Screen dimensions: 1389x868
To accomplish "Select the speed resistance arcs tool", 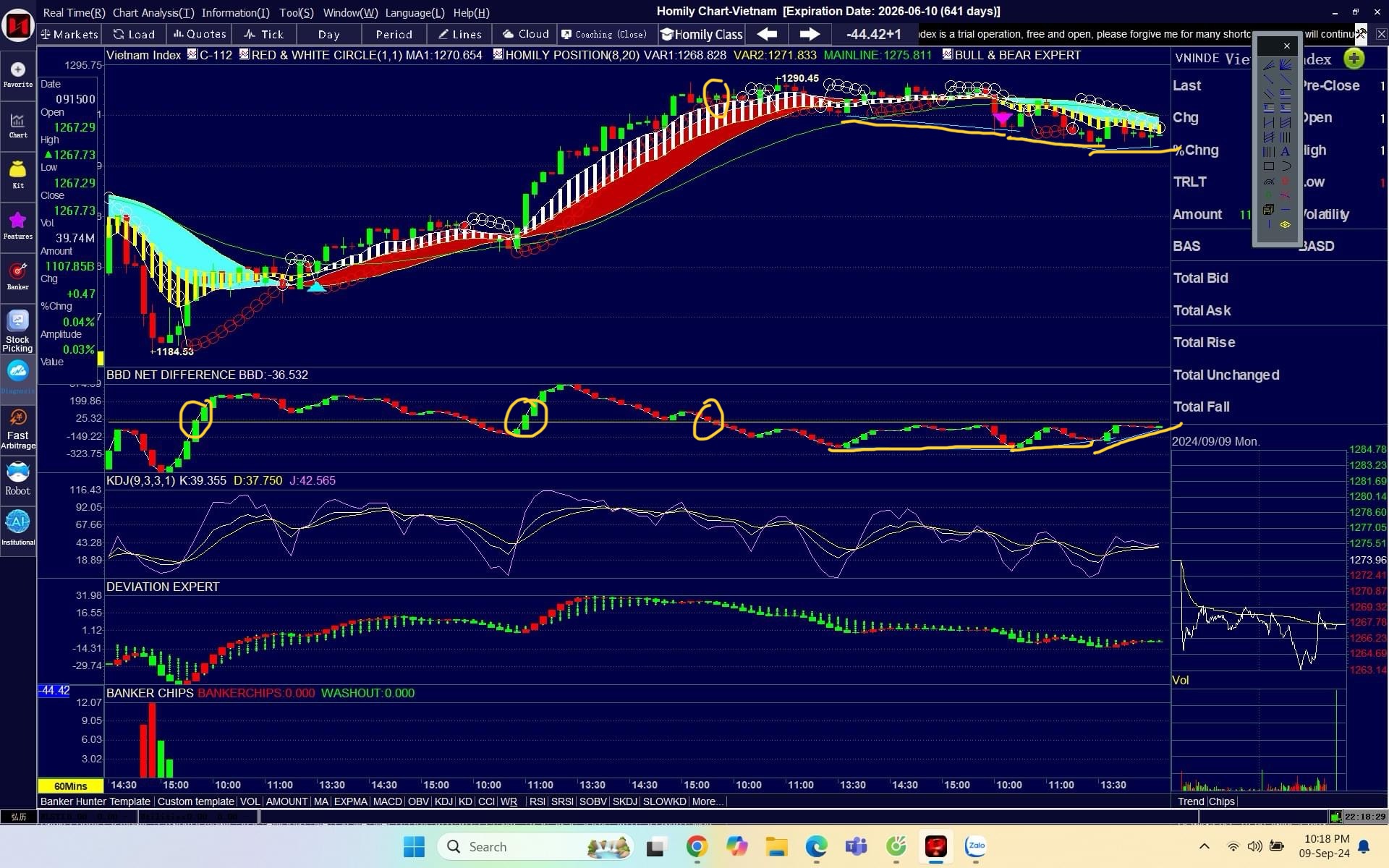I will tap(1269, 181).
